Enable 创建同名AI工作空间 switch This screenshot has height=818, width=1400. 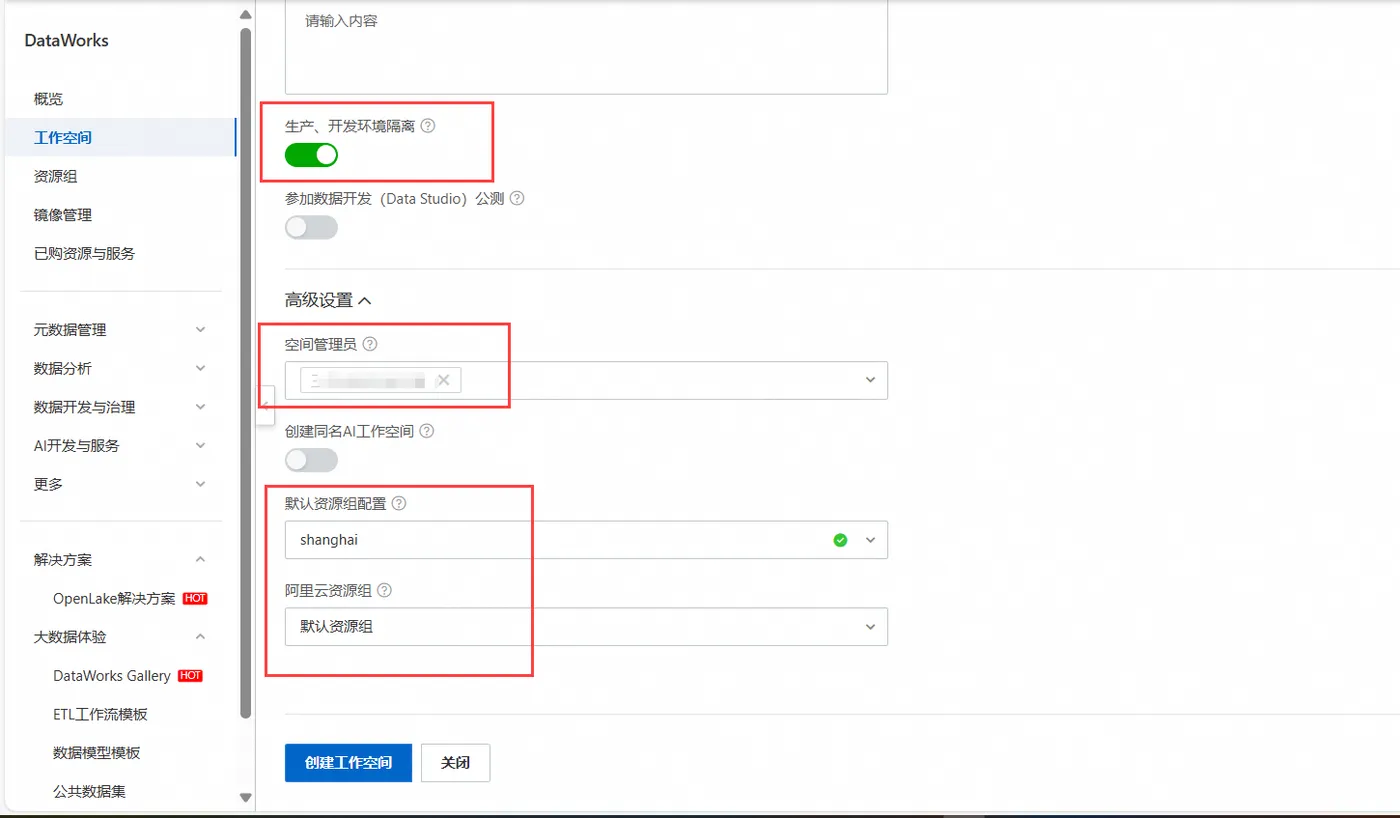pos(311,460)
